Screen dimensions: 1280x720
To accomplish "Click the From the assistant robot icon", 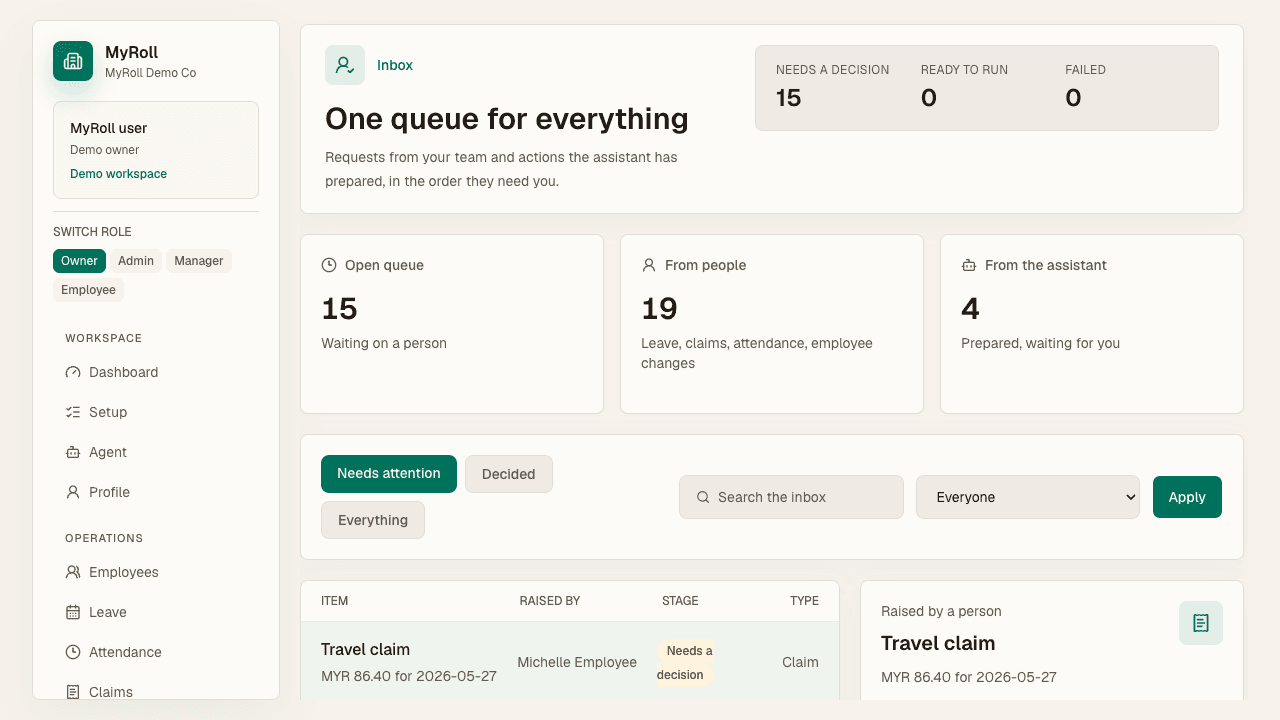I will 969,265.
